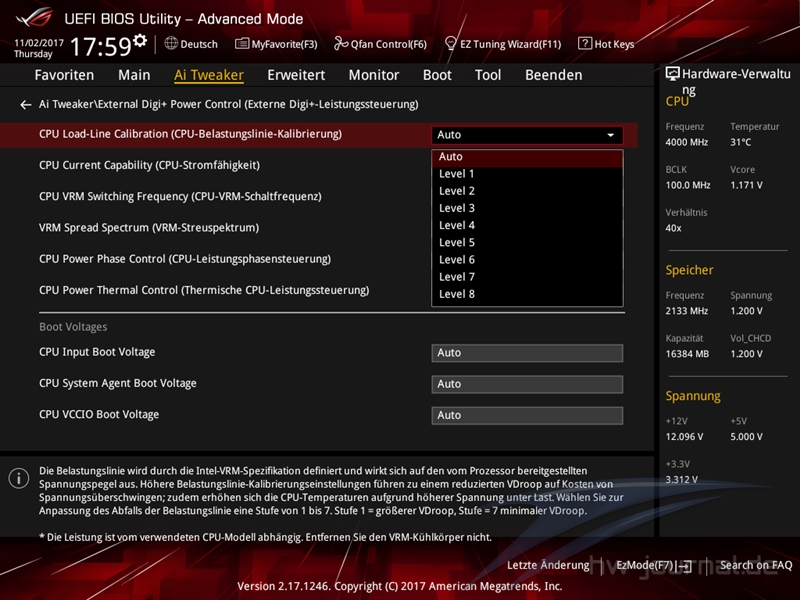
Task: Launch EZ Tuning Wizard lightbulb icon
Action: pos(451,43)
